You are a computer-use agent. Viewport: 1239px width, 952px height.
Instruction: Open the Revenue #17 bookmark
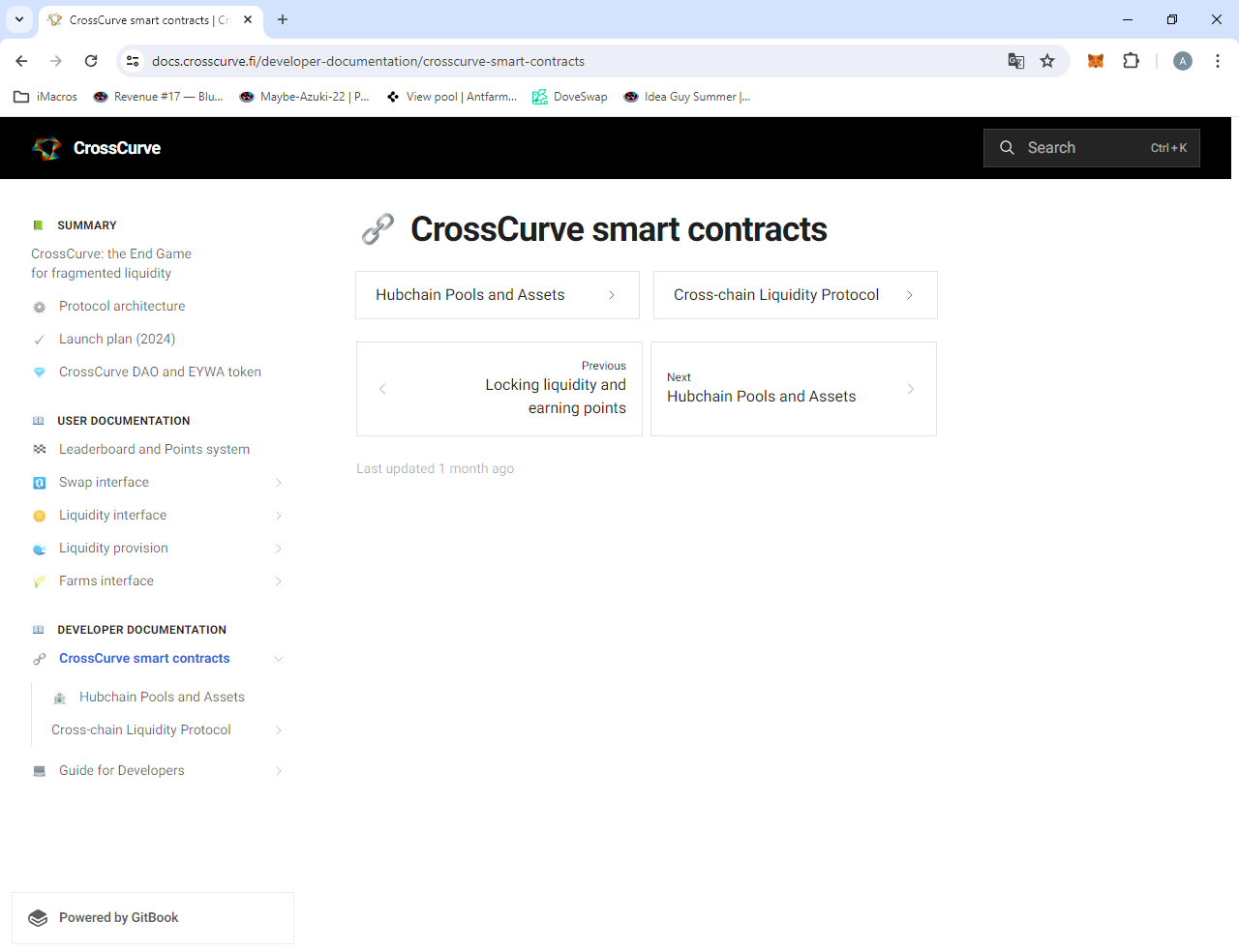tap(159, 97)
